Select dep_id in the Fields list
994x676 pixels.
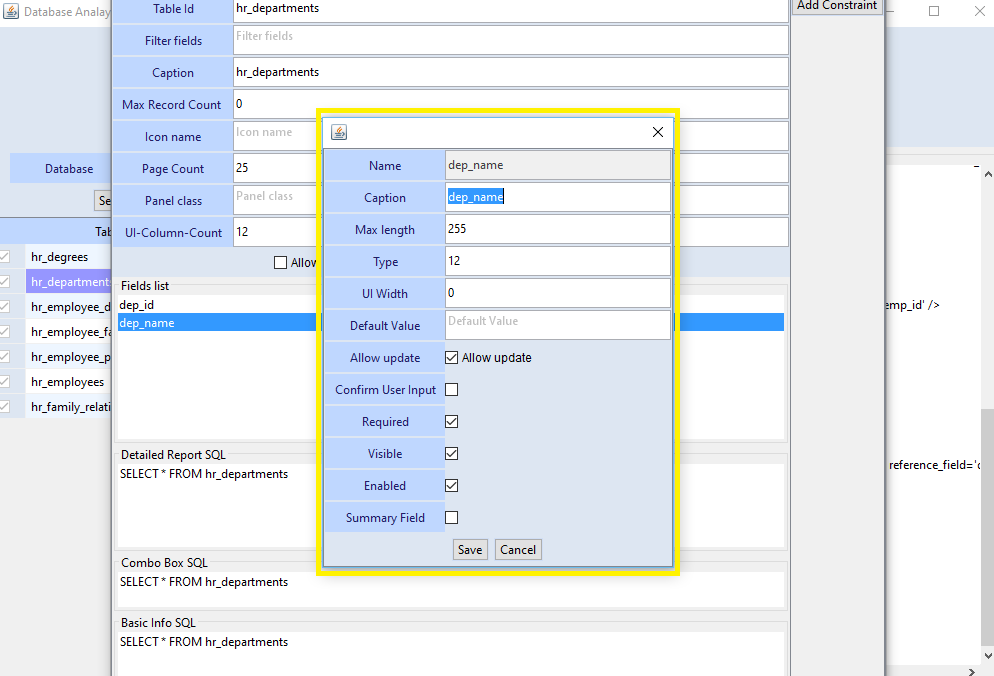click(x=136, y=305)
